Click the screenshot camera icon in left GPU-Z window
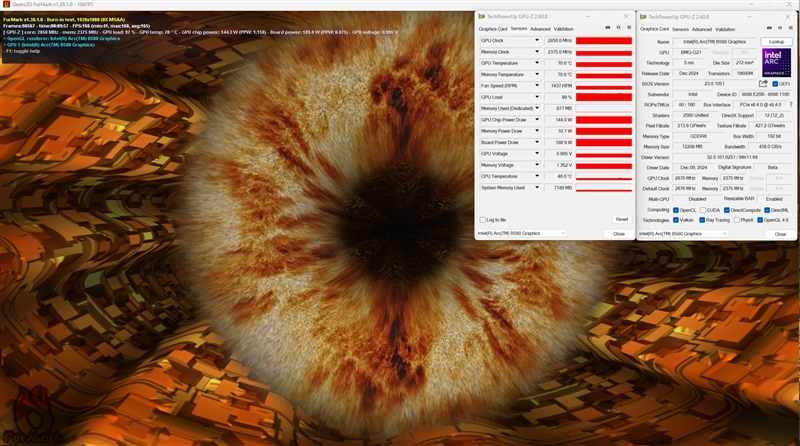 pos(606,28)
